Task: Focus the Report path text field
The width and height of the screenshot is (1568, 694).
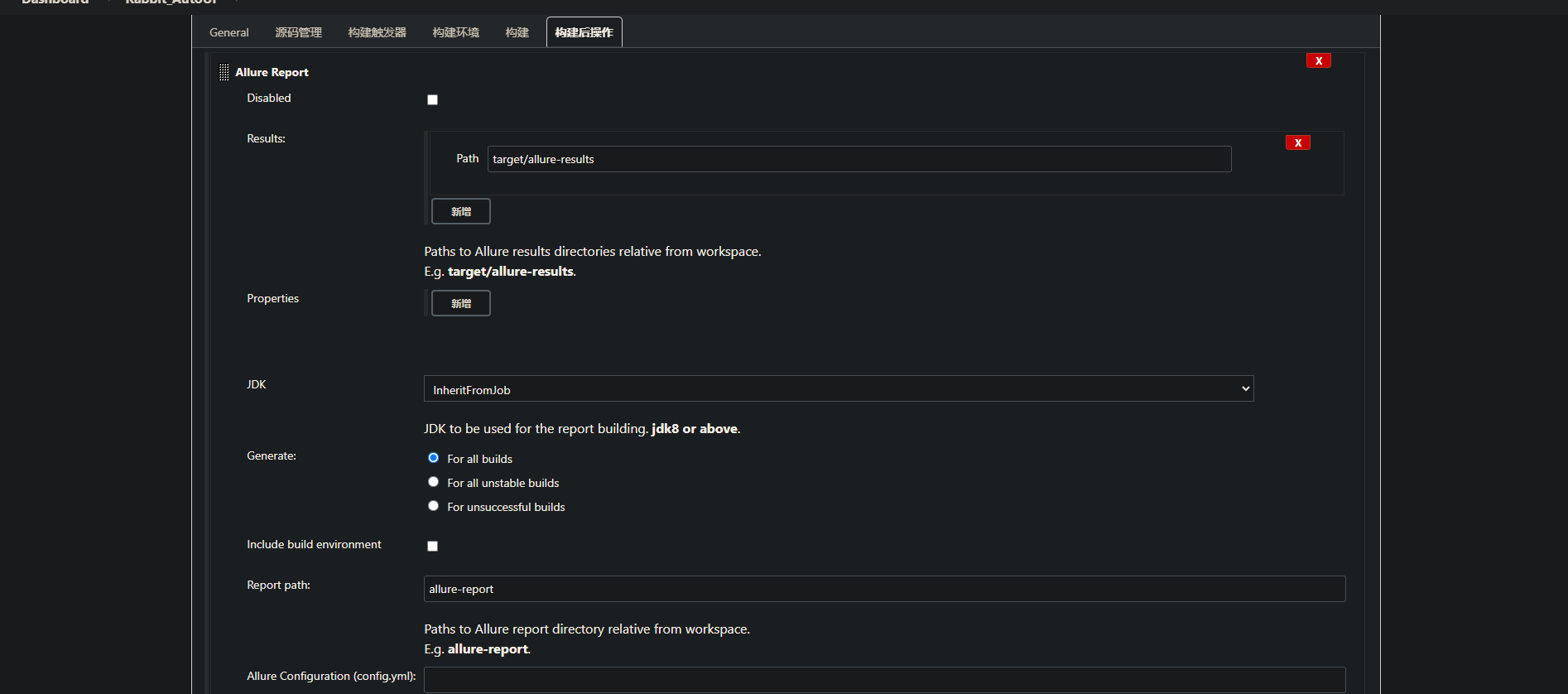Action: (884, 589)
